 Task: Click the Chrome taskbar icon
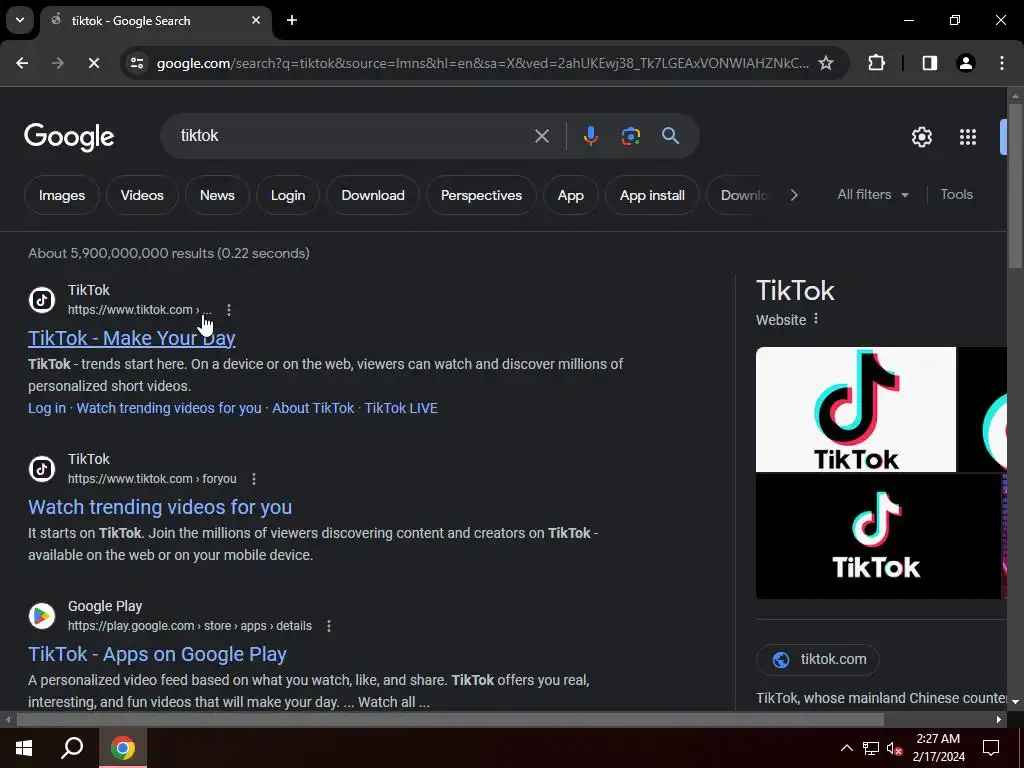coord(123,748)
